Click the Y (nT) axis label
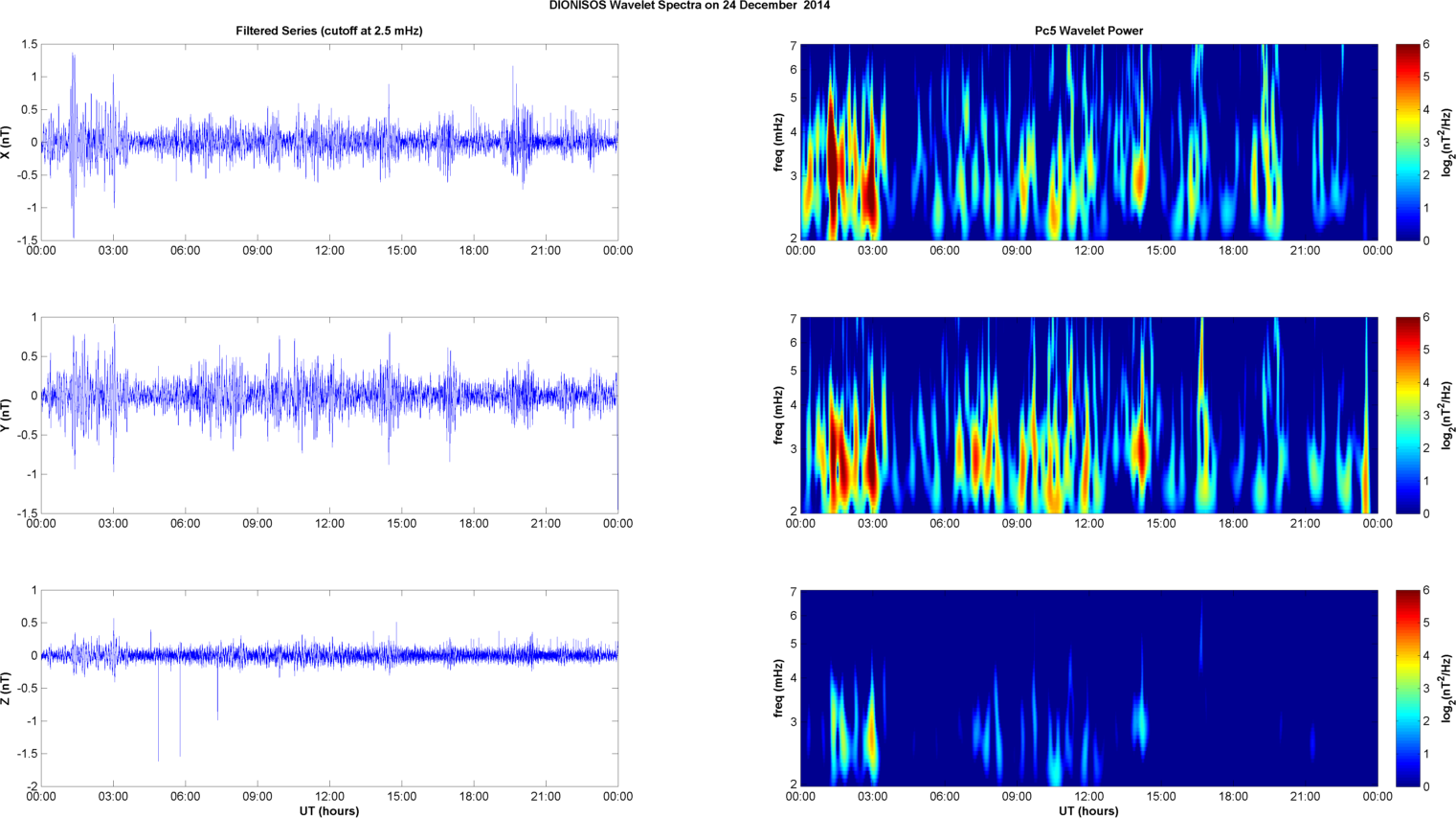The height and width of the screenshot is (818, 1456). [x=7, y=416]
